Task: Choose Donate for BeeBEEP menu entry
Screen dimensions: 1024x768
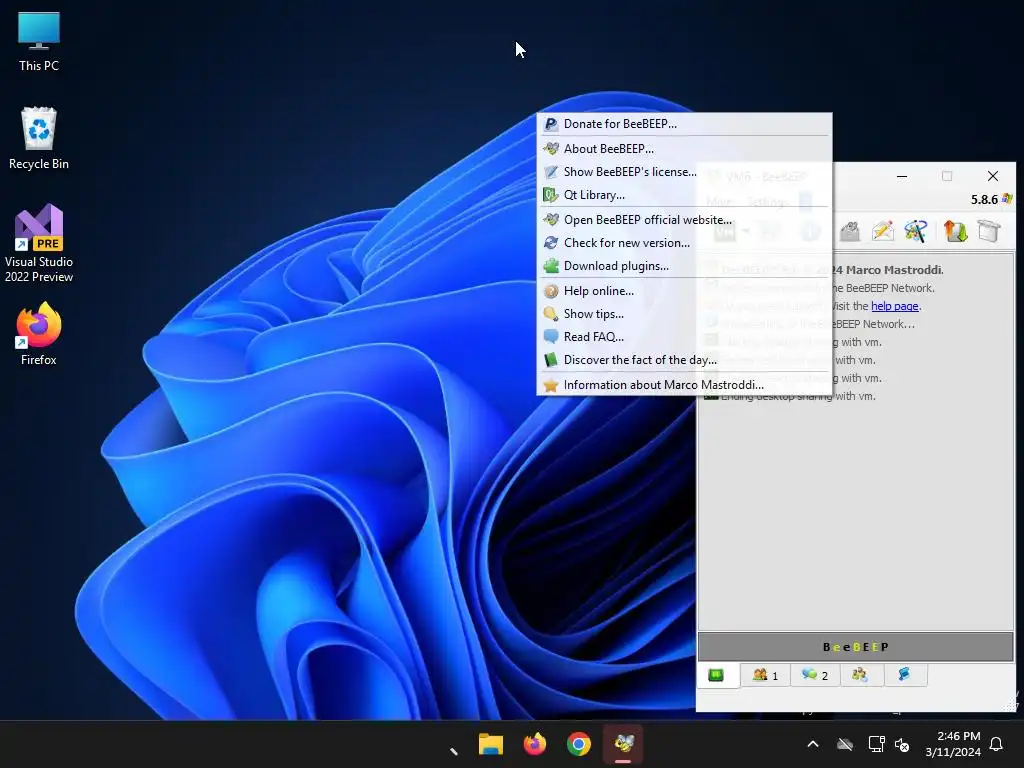Action: tap(684, 123)
